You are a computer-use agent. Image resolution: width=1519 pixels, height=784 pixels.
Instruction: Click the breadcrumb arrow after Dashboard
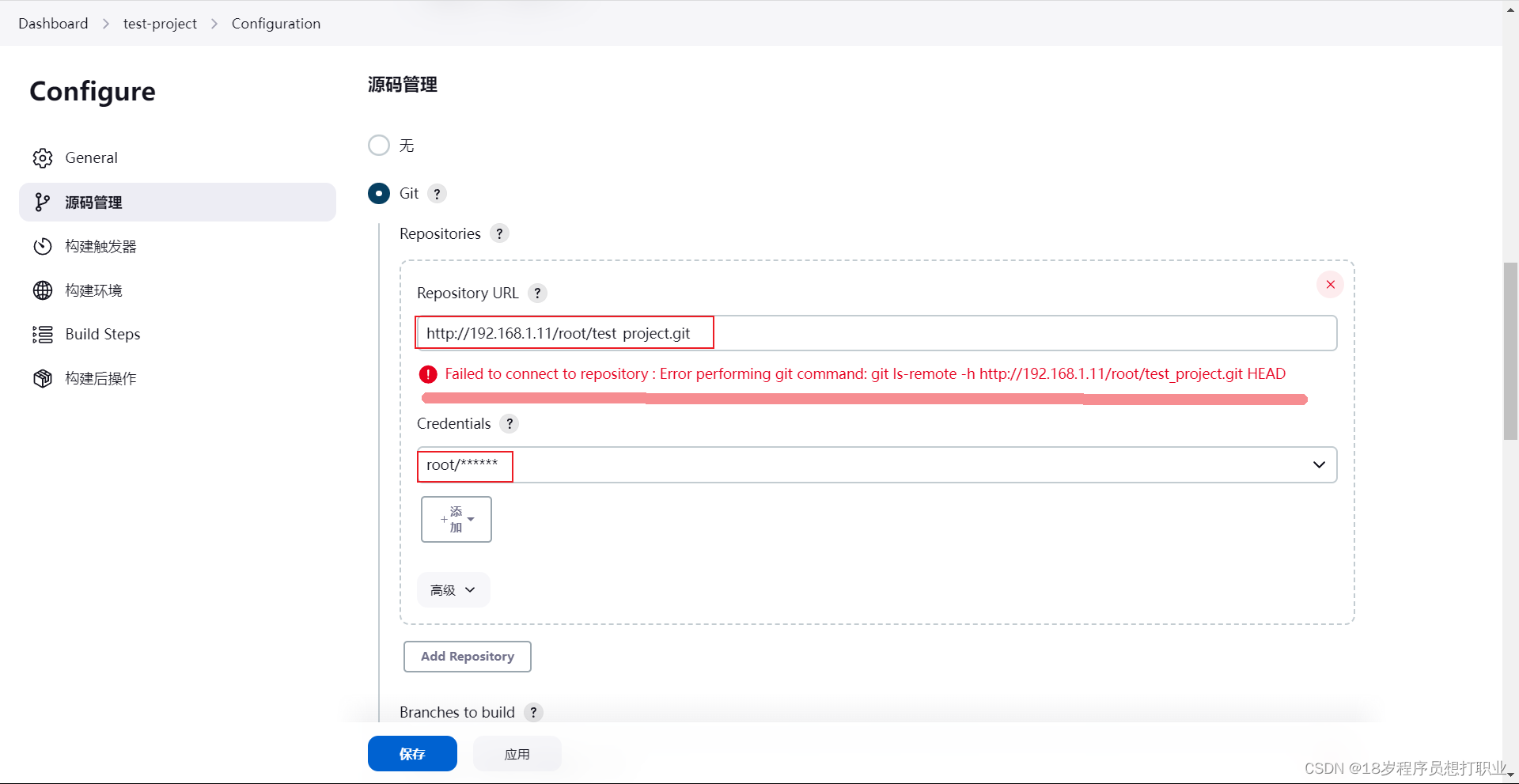tap(106, 24)
